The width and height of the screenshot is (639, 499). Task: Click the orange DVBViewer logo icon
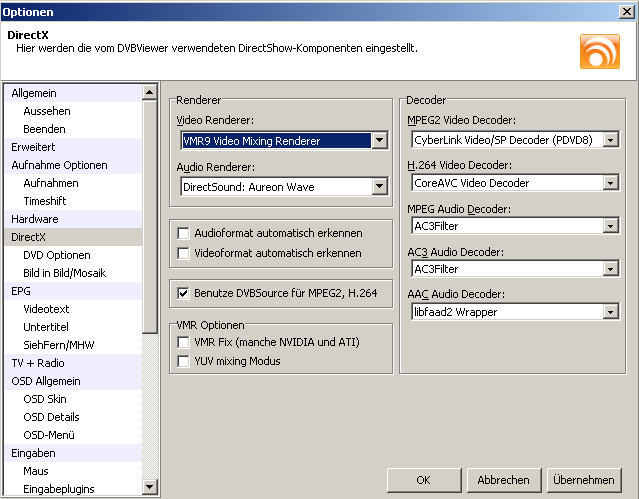(600, 51)
